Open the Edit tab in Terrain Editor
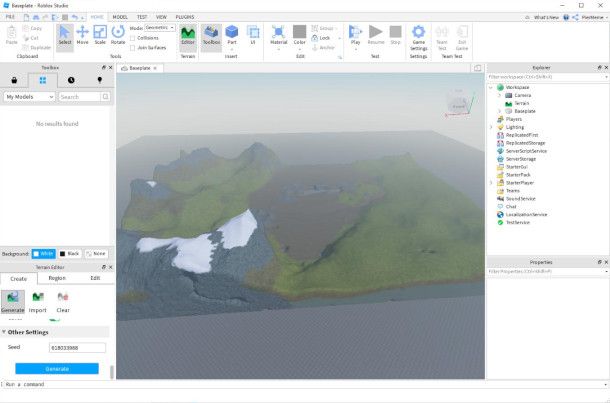The width and height of the screenshot is (610, 403). 95,278
